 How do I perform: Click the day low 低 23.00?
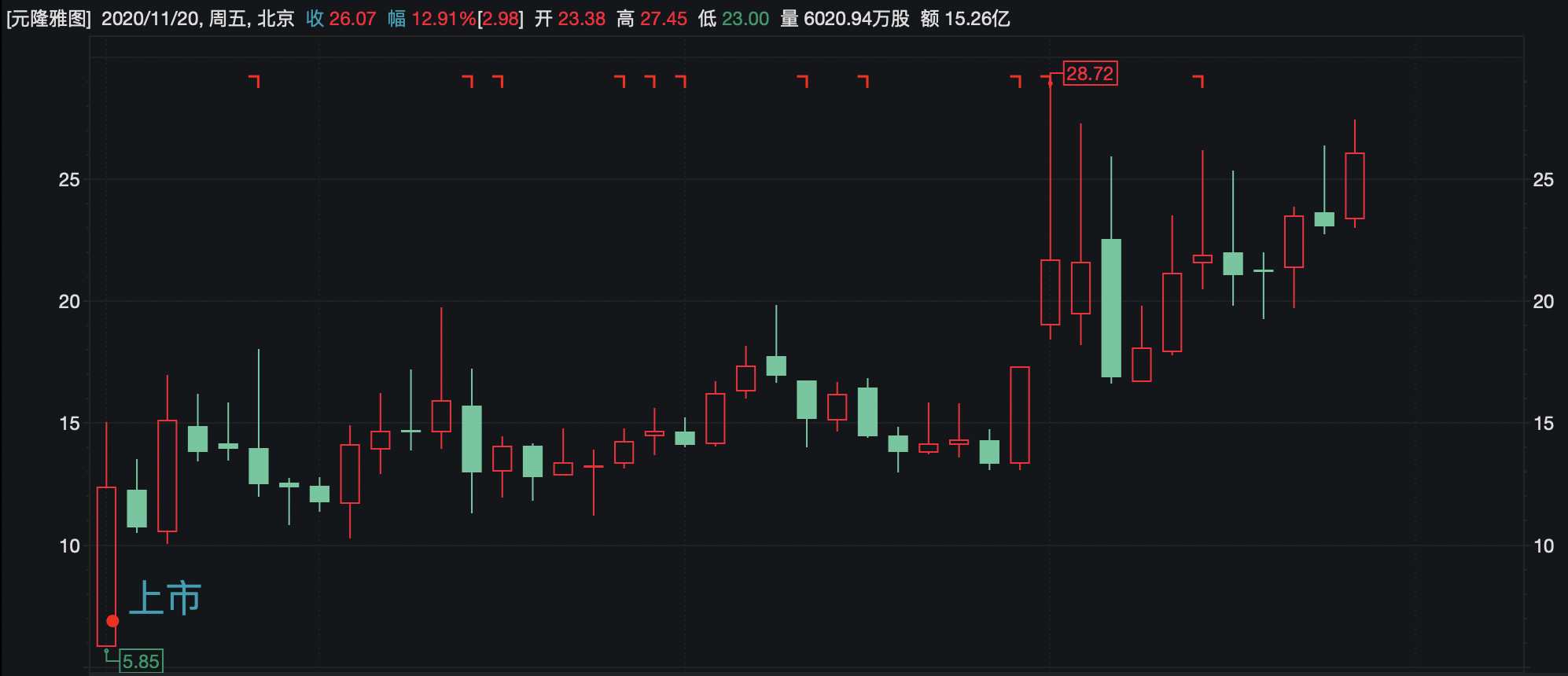tap(734, 19)
